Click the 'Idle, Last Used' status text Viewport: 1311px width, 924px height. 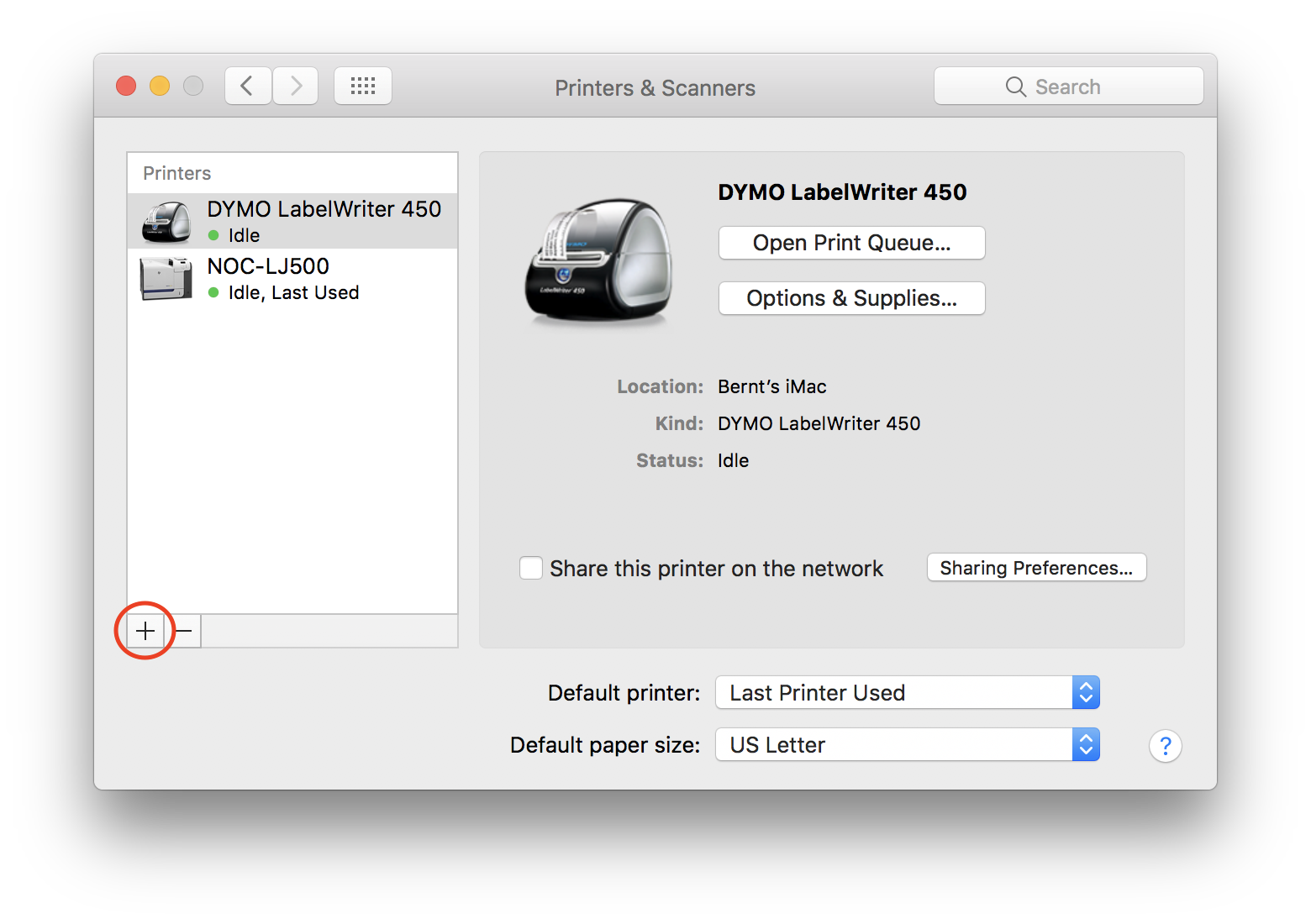click(294, 292)
